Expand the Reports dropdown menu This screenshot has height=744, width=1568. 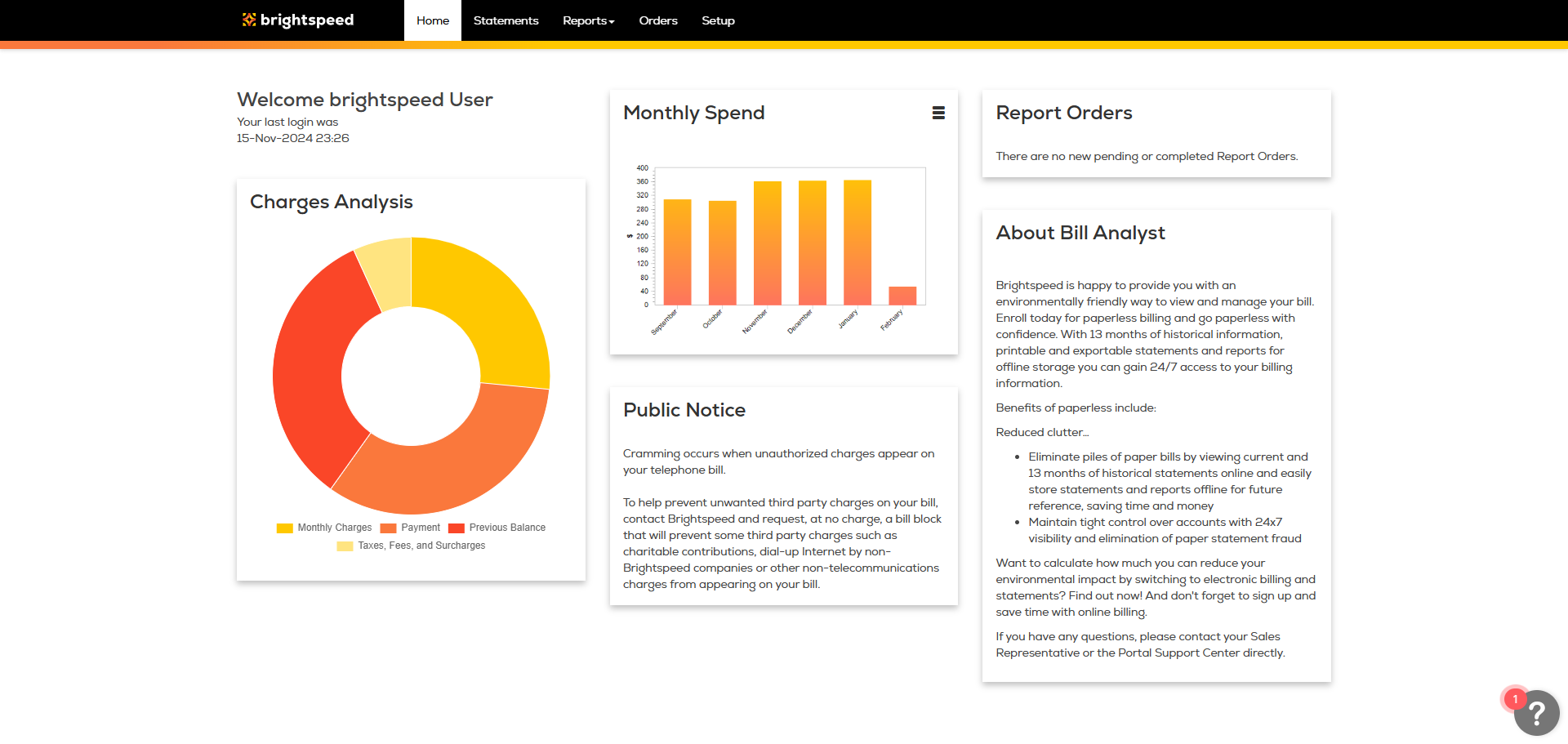tap(588, 20)
